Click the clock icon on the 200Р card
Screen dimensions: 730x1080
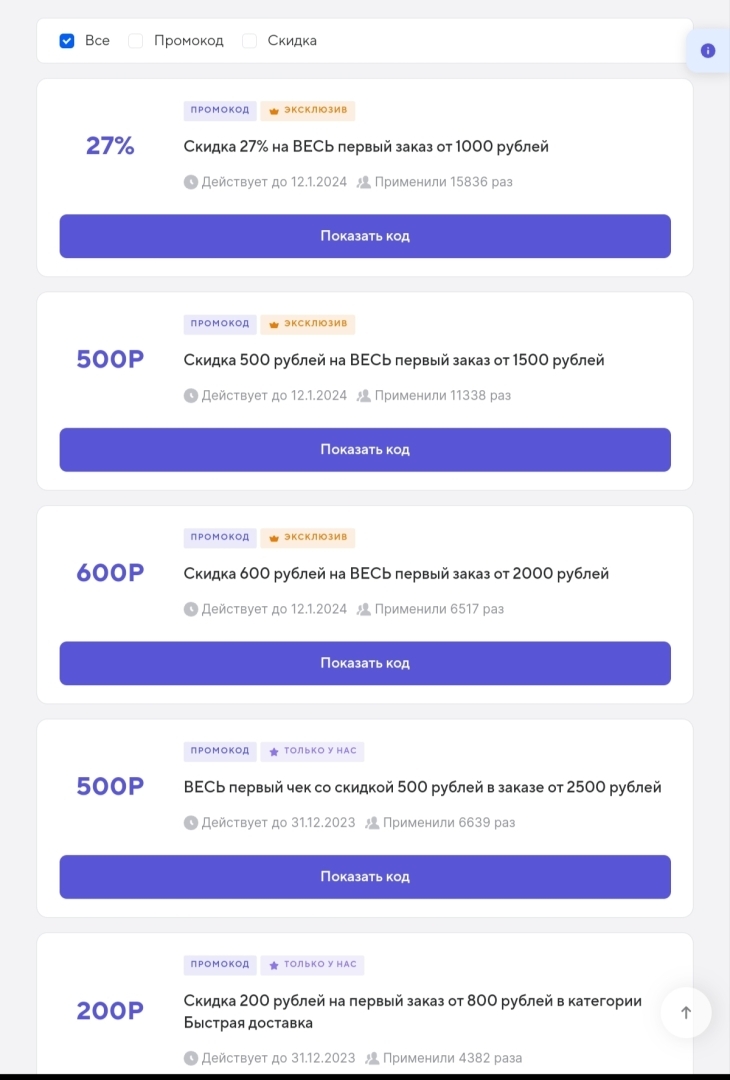pyautogui.click(x=190, y=1057)
